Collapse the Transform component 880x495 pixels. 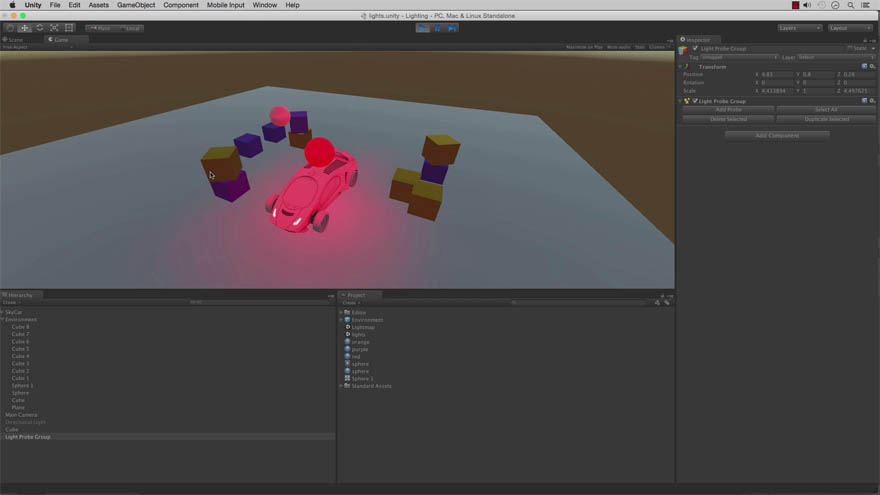(x=680, y=67)
